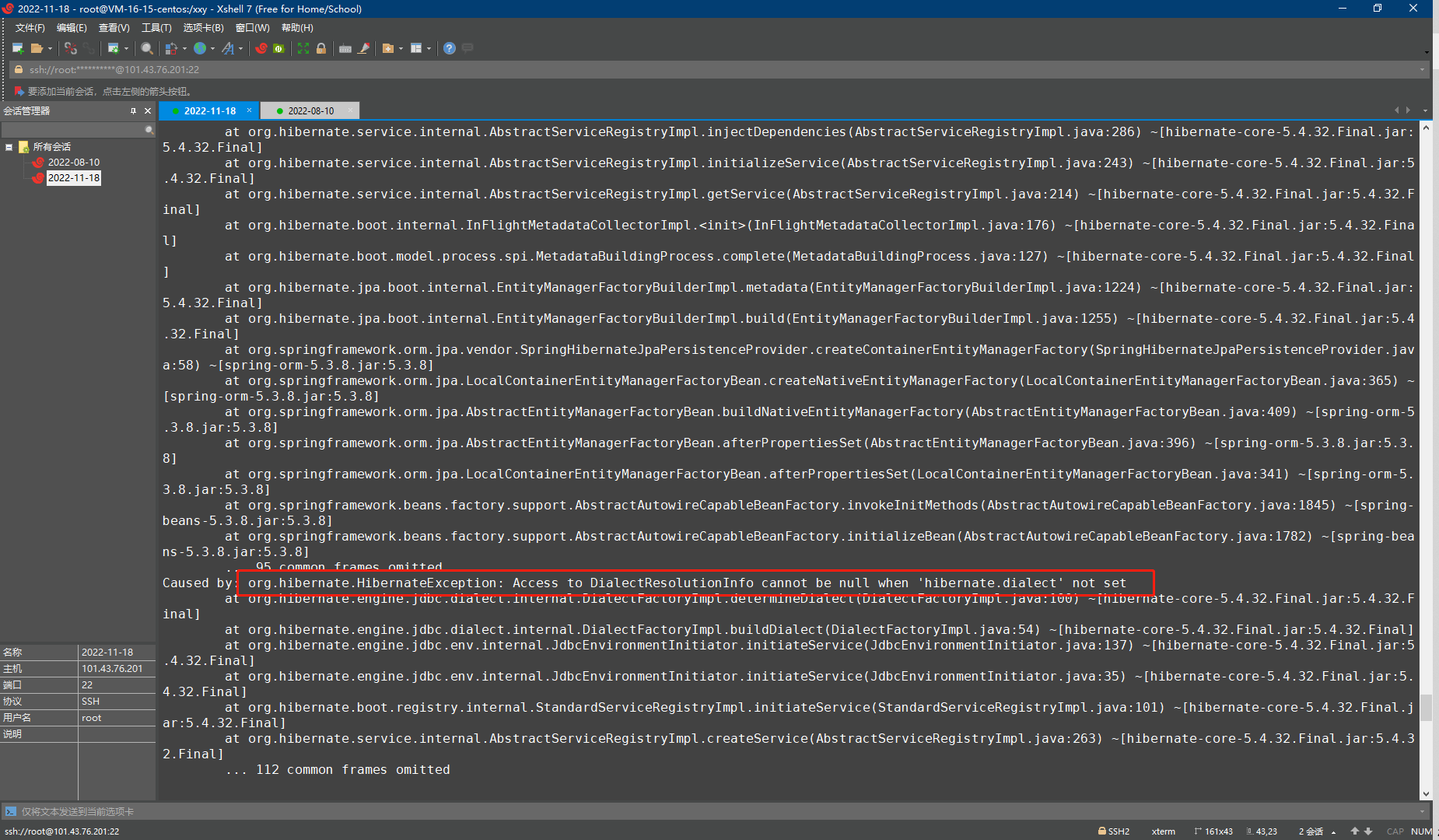Viewport: 1439px width, 840px height.
Task: Pin the session manager panel
Action: point(133,111)
